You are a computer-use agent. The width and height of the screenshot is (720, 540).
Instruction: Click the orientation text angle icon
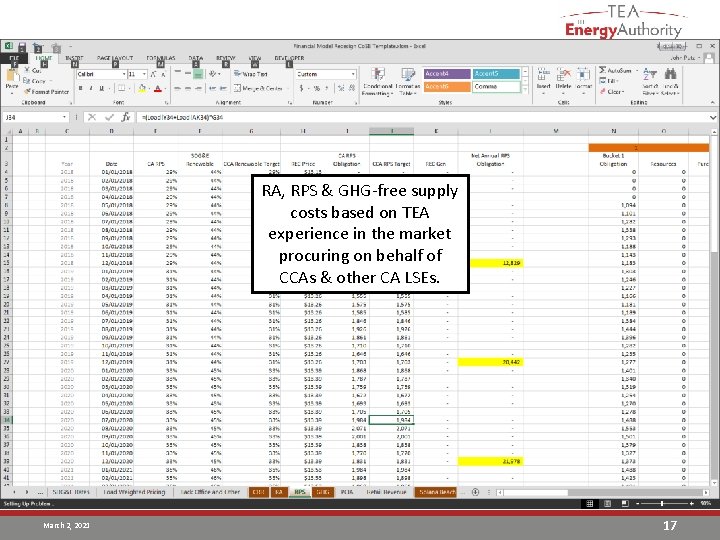[212, 73]
